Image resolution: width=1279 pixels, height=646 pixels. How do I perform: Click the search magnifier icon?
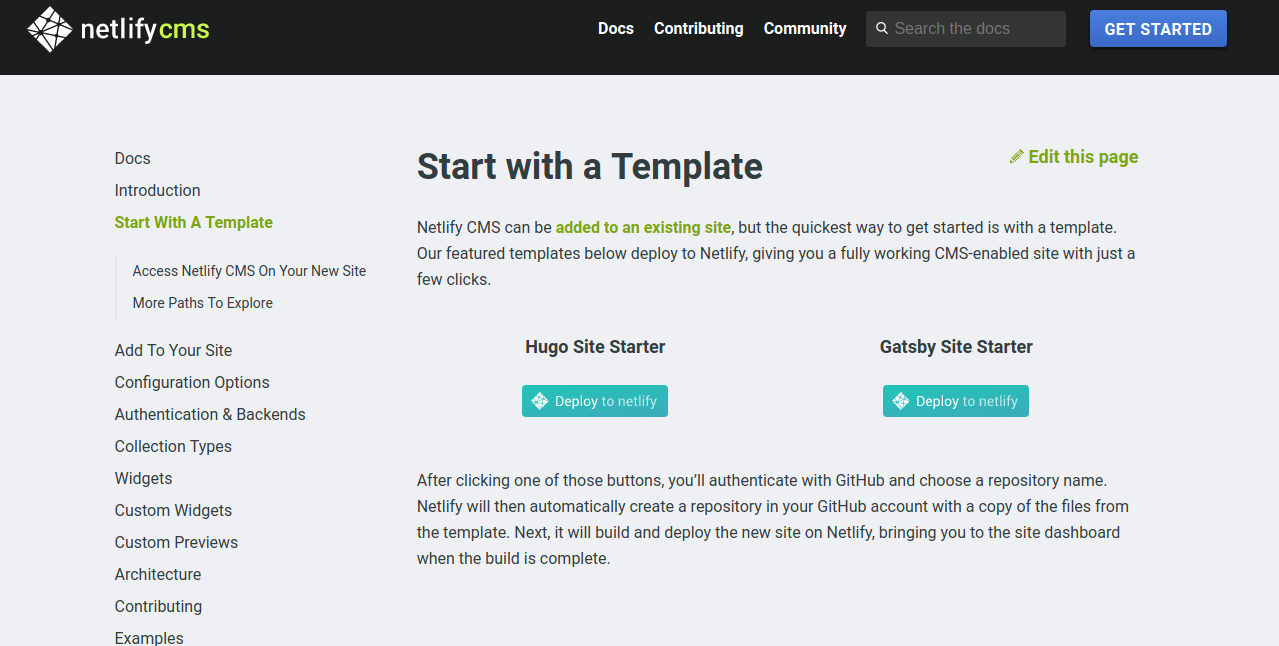point(882,29)
